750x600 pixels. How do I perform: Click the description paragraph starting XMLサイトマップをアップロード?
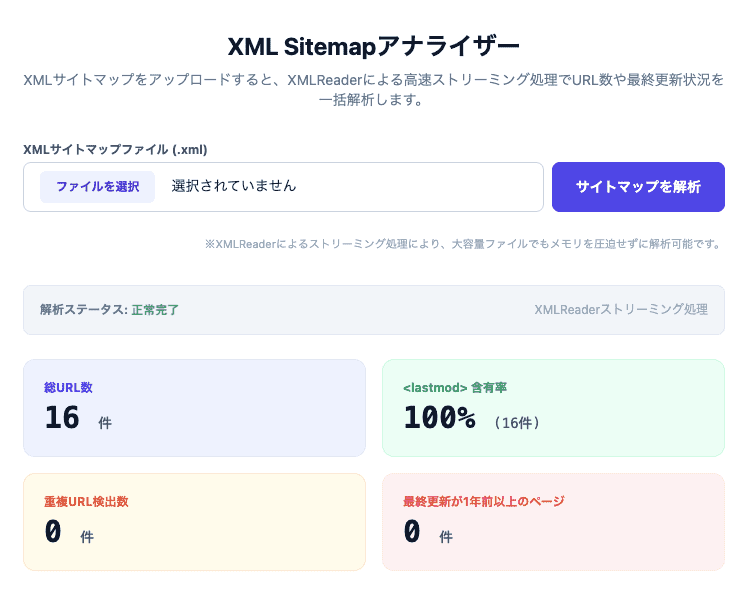[x=374, y=89]
